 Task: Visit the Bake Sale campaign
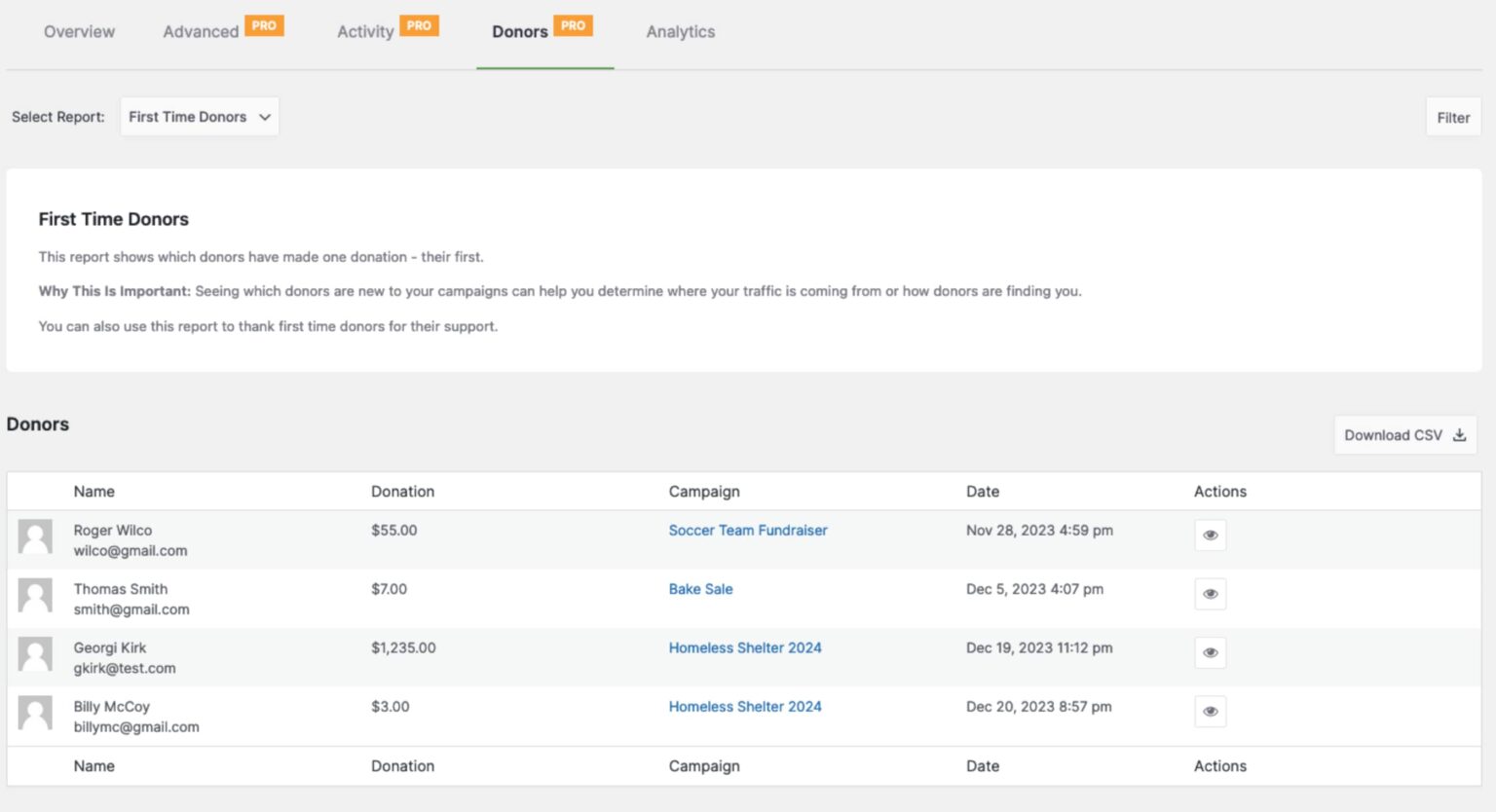tap(700, 589)
